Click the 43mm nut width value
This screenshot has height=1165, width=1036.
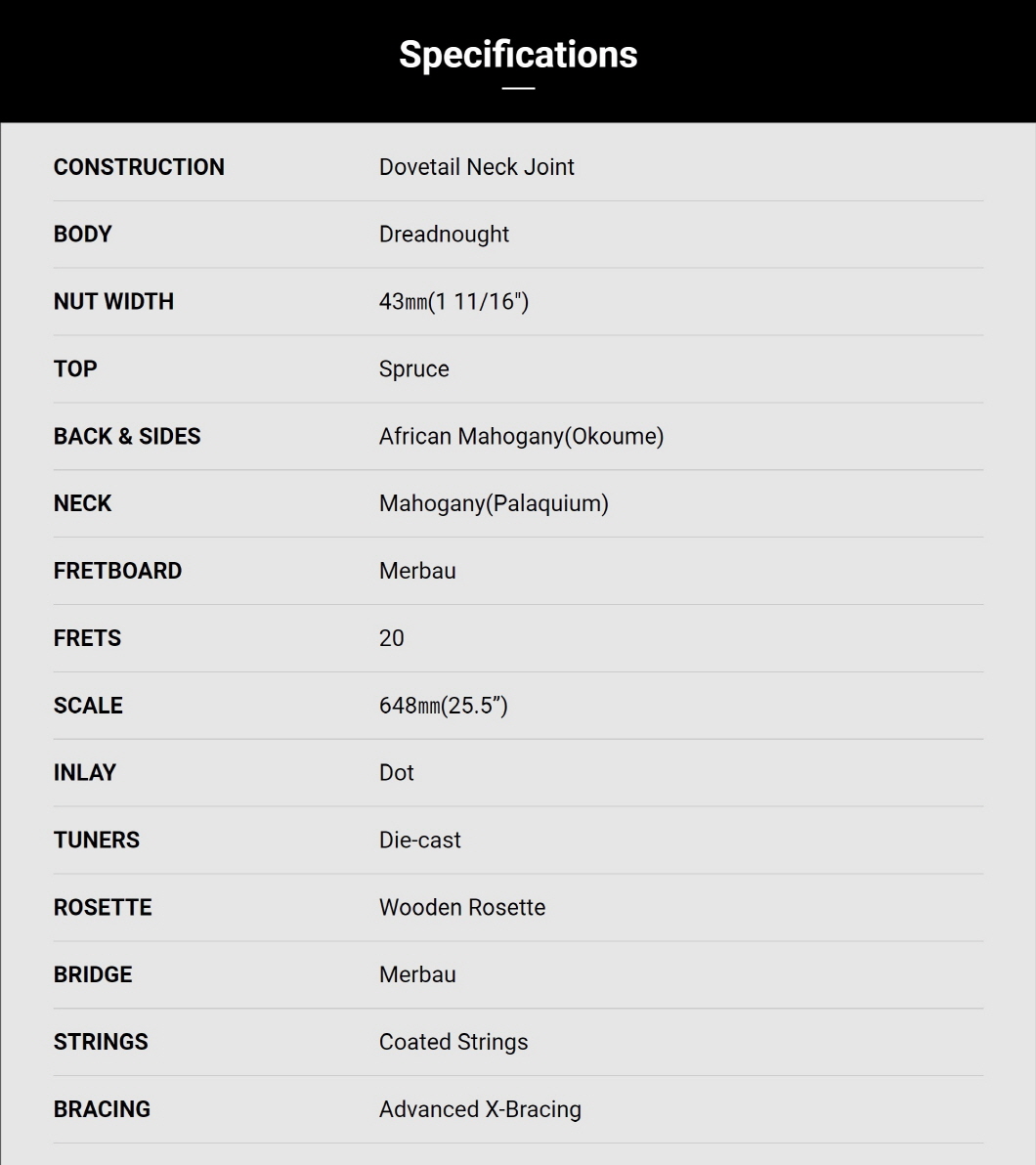(454, 302)
